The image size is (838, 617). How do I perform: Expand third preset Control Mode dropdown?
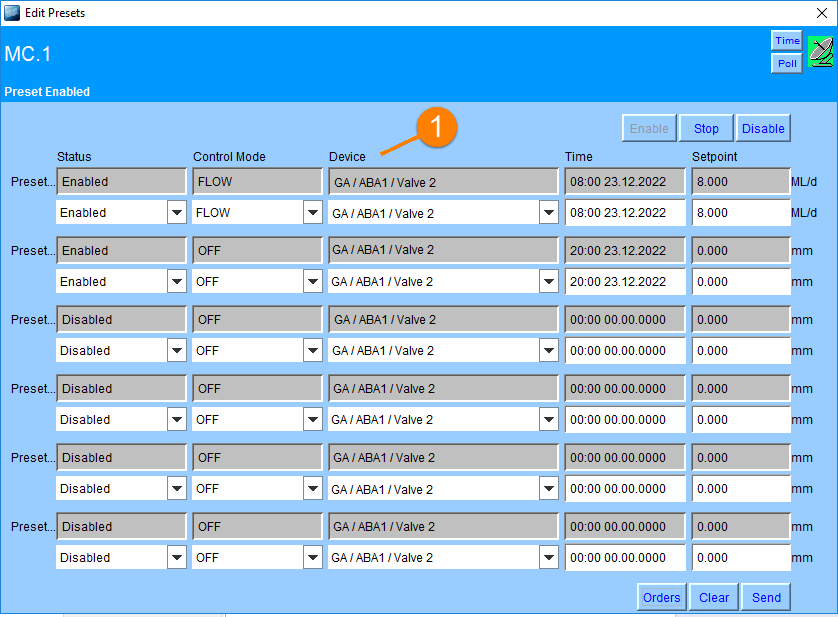[x=312, y=351]
